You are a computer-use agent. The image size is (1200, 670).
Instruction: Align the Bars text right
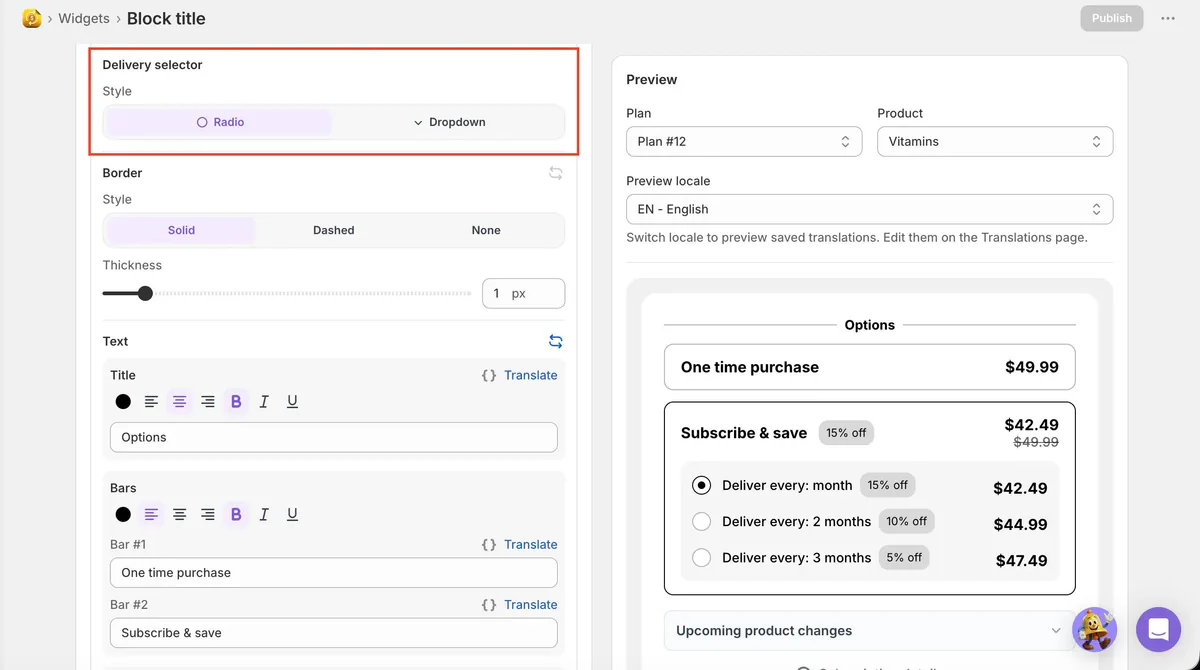coord(208,514)
